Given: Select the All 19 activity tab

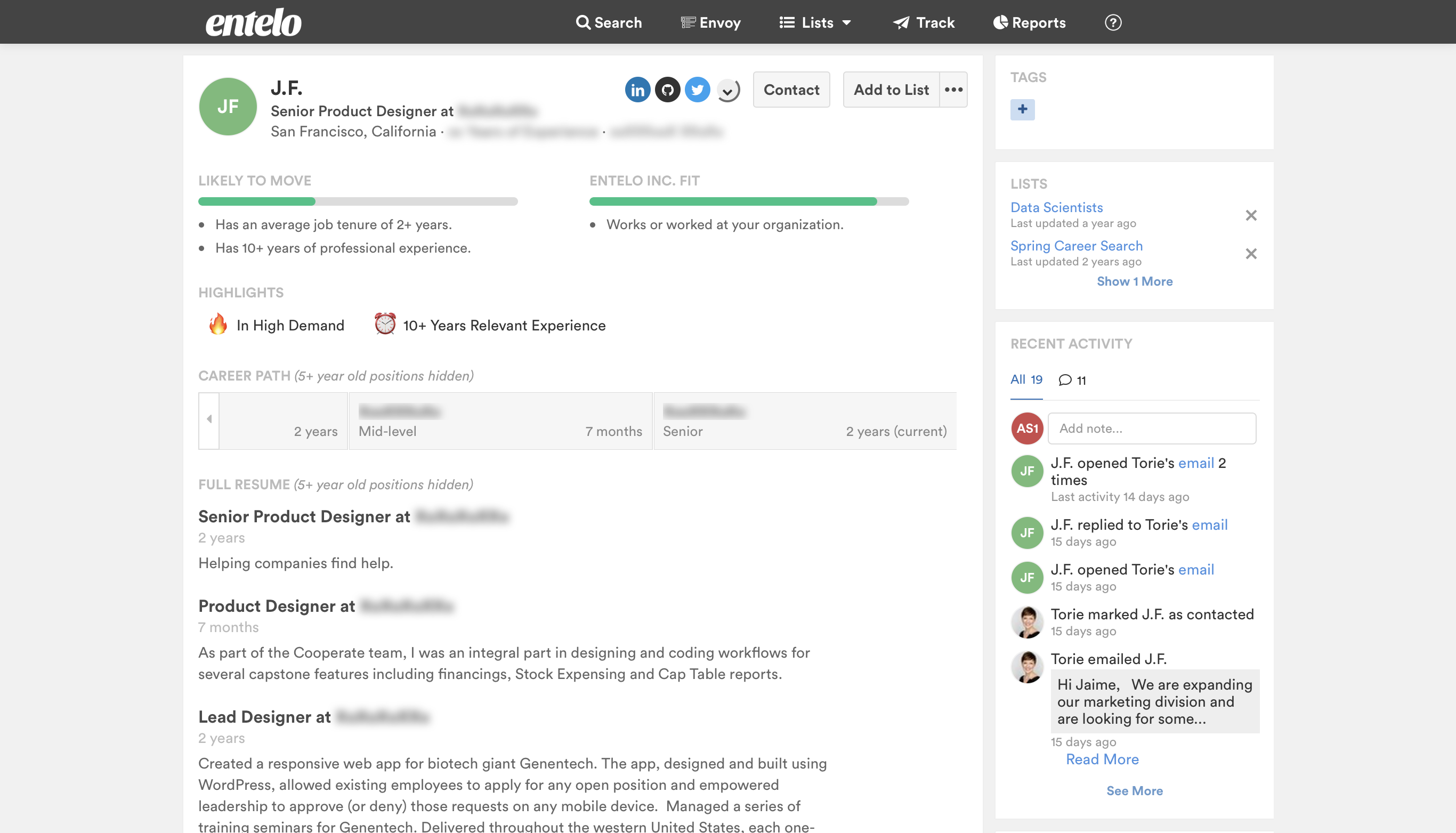Looking at the screenshot, I should (x=1026, y=379).
